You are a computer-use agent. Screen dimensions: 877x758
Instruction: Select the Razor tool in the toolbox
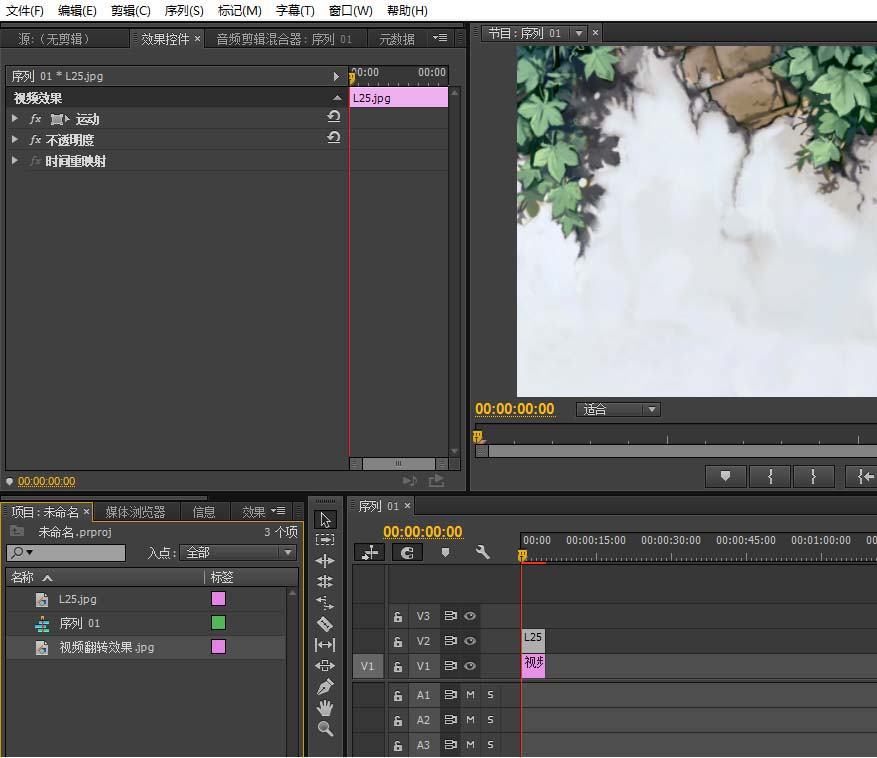point(325,624)
